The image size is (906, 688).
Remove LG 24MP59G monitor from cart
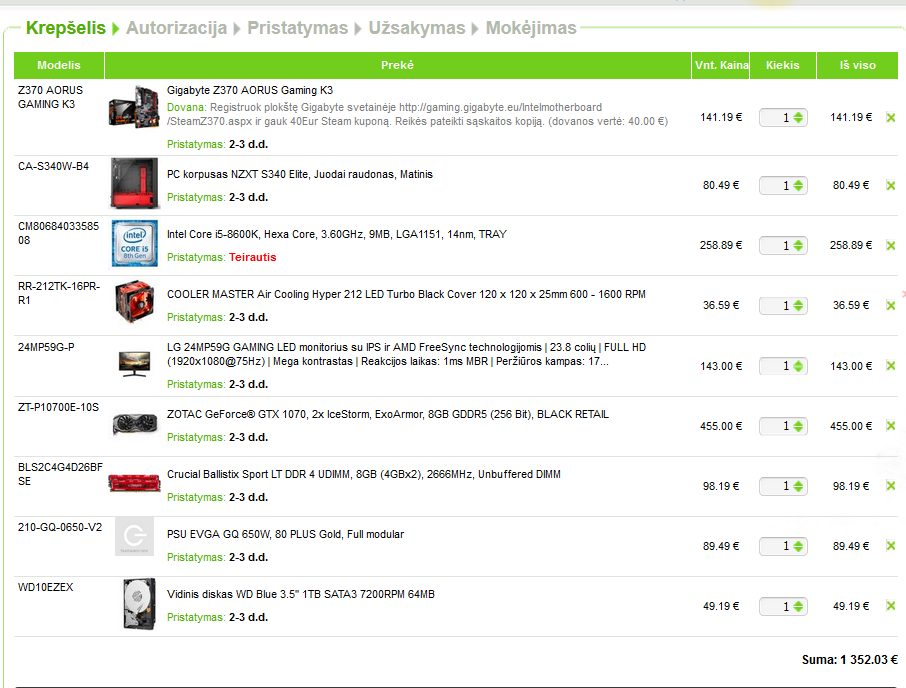[890, 366]
